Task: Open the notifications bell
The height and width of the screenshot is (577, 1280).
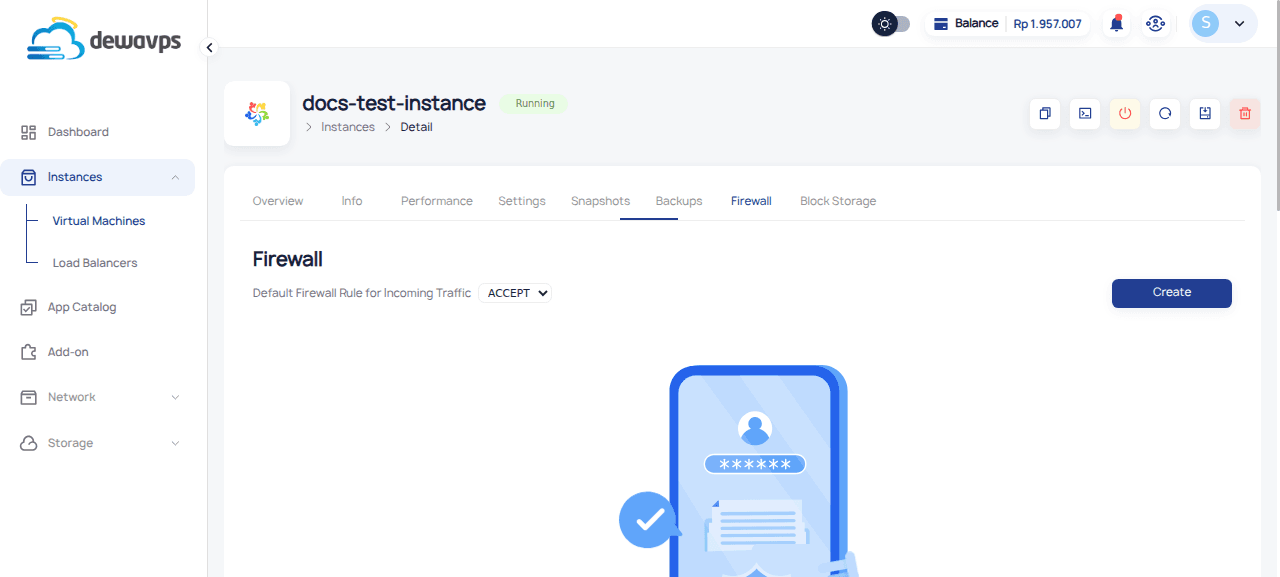Action: pyautogui.click(x=1117, y=24)
